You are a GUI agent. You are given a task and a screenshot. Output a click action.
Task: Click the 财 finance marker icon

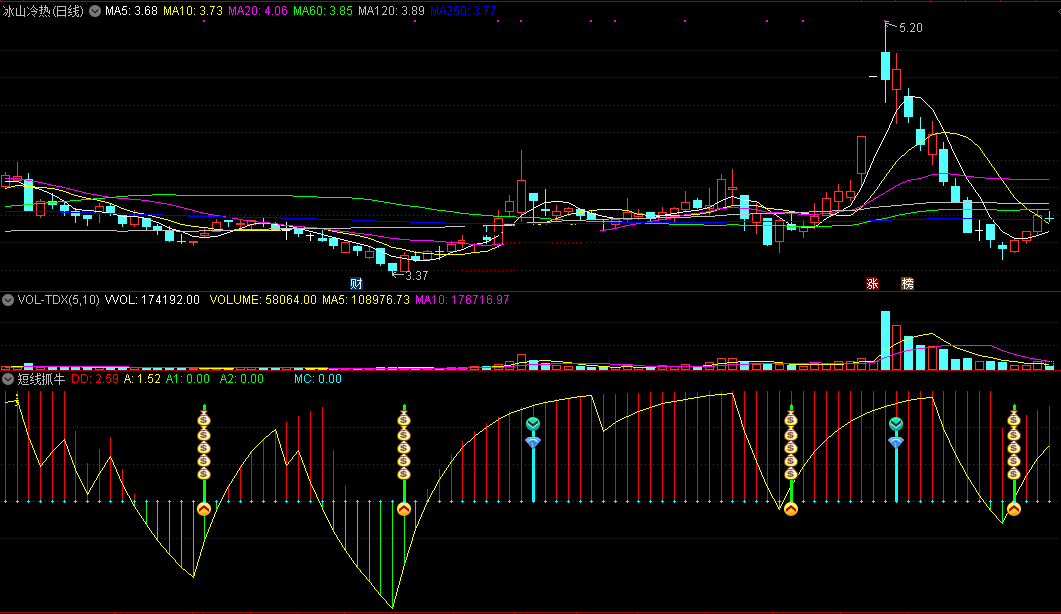pos(357,284)
